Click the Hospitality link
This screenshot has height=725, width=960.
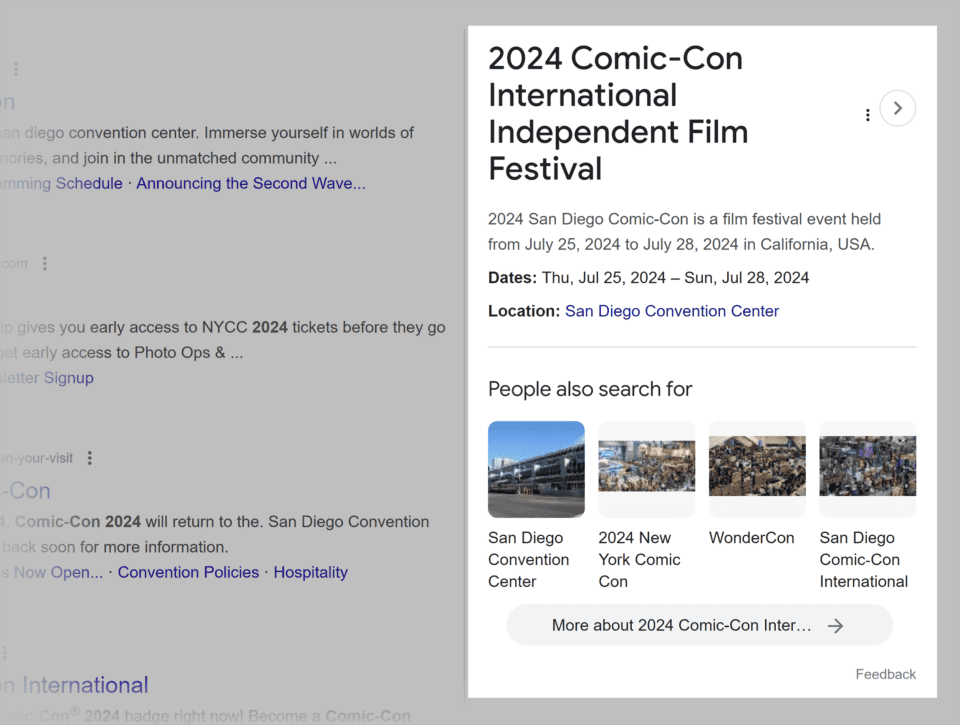point(310,572)
